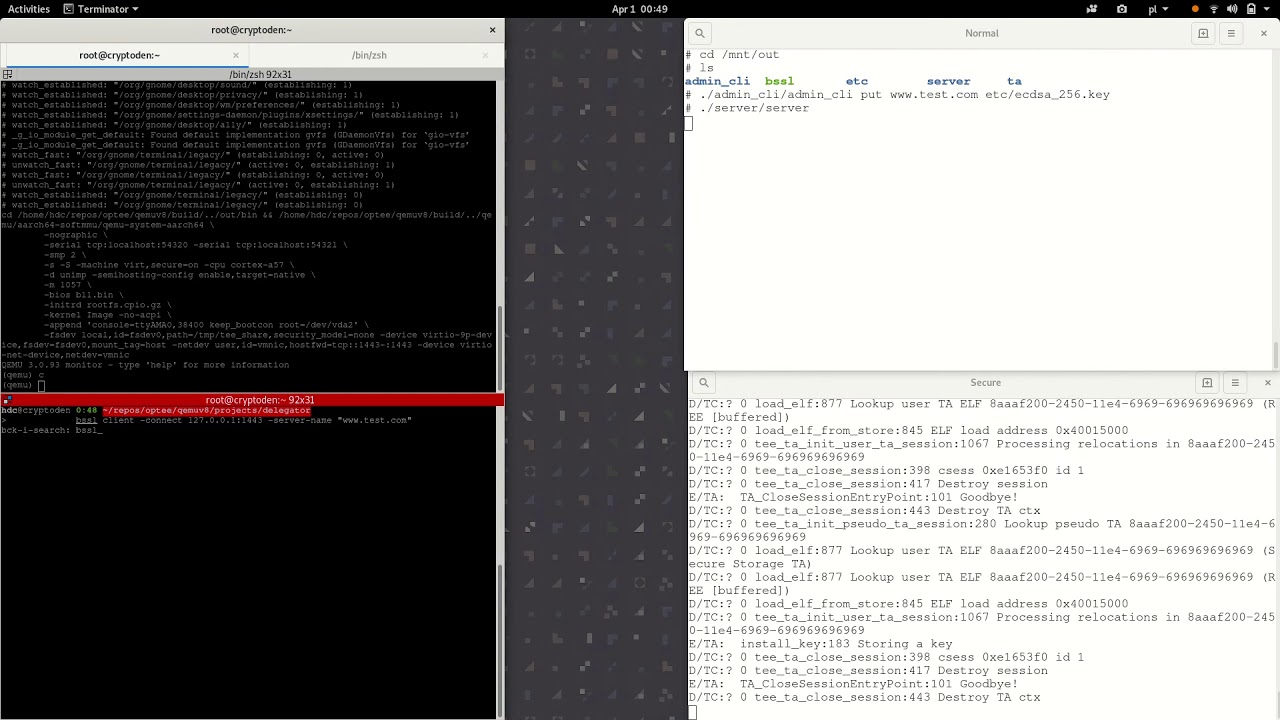1280x720 pixels.
Task: Open the Wi-Fi status indicator
Action: tap(1214, 9)
